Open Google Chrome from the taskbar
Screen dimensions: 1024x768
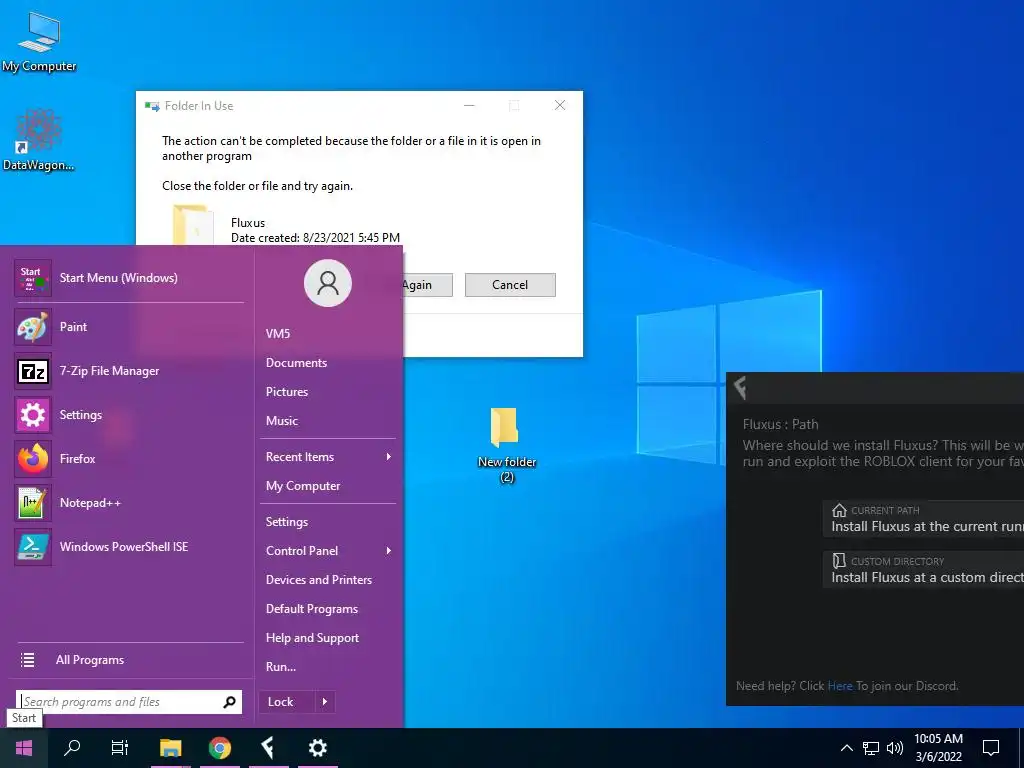tap(219, 748)
